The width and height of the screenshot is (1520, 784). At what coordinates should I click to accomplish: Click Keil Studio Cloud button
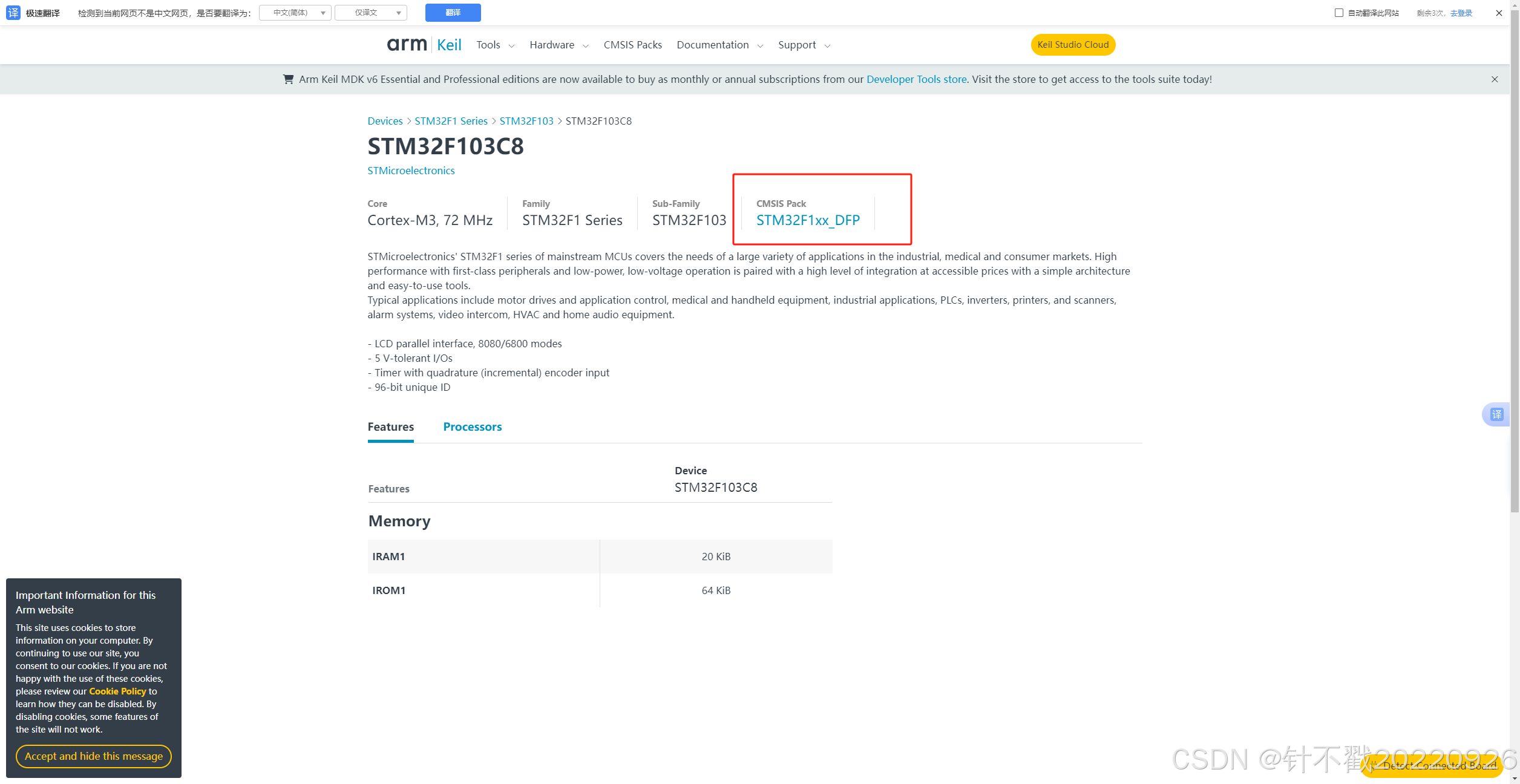click(x=1073, y=45)
